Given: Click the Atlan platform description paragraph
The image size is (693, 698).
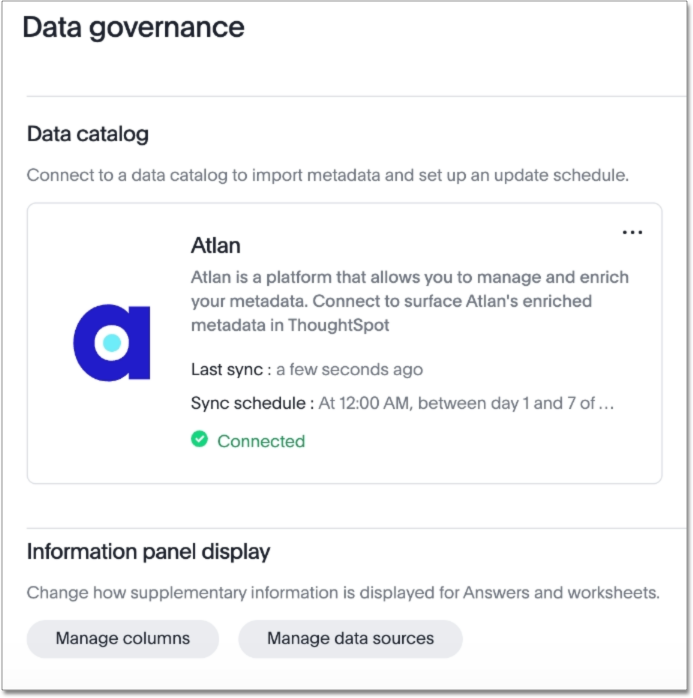Looking at the screenshot, I should (410, 300).
